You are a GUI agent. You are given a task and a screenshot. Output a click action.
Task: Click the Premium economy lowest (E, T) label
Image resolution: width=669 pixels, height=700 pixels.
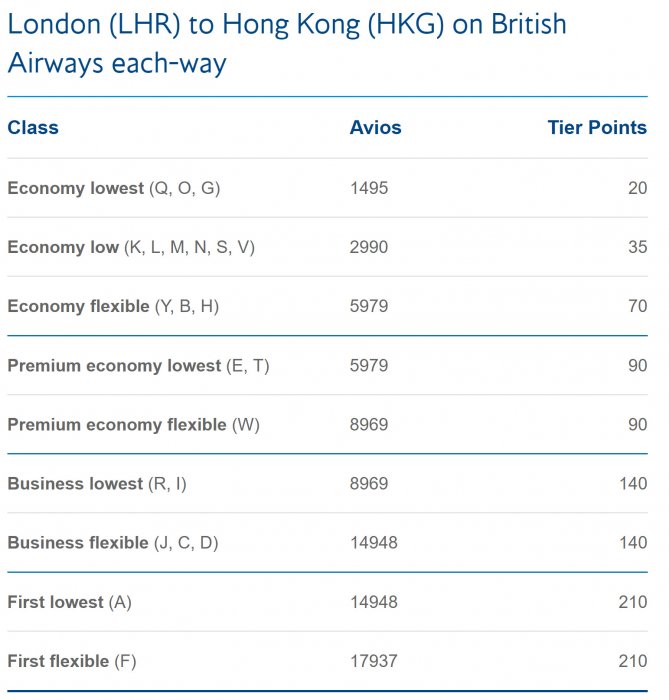(138, 365)
